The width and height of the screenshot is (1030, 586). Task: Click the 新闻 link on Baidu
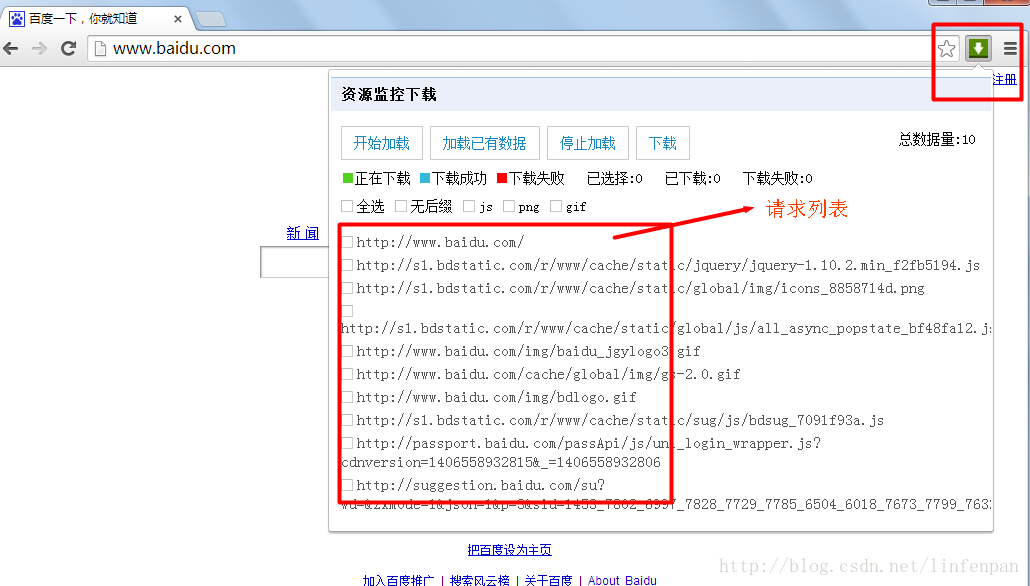(303, 233)
